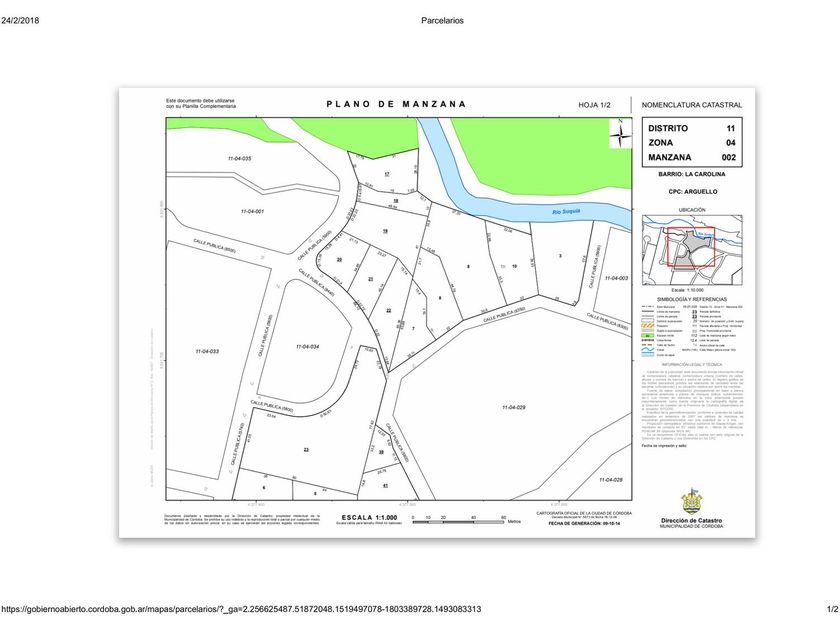Click parcel number 22 on the map
Viewport: 840px width, 630px height.
click(x=388, y=310)
